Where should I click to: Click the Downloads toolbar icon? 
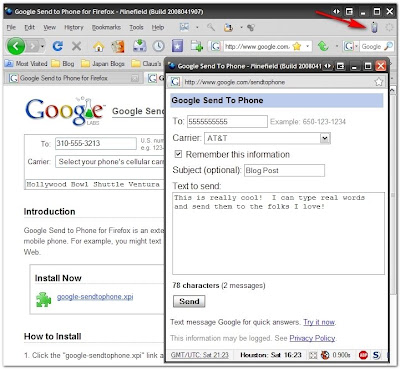[140, 46]
